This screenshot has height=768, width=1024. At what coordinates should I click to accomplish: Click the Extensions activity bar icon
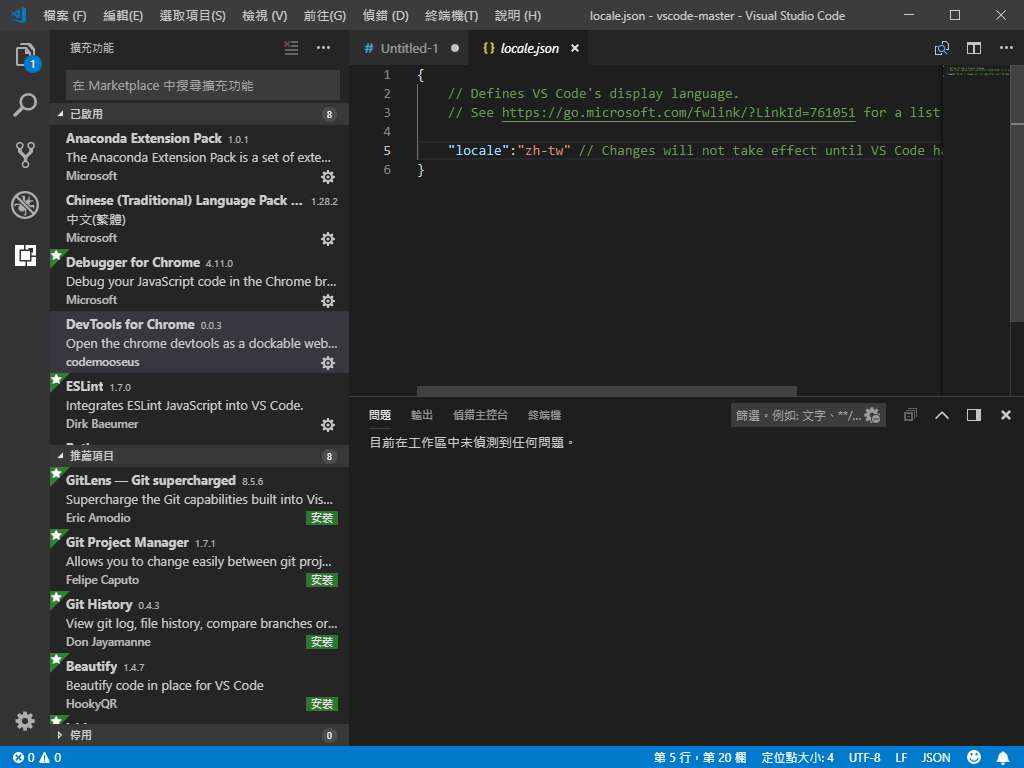25,255
